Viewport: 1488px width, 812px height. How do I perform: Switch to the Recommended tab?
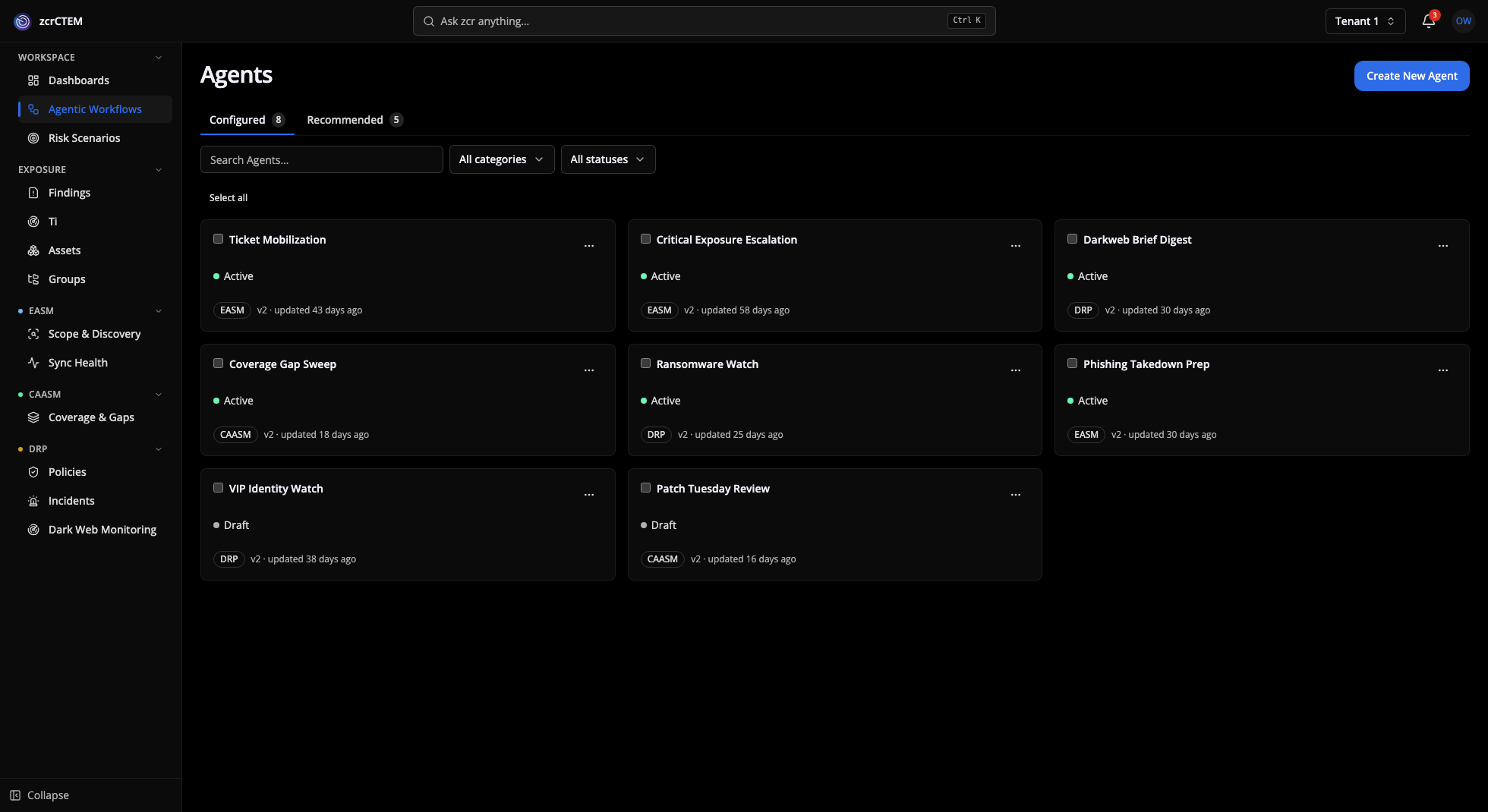pyautogui.click(x=355, y=120)
